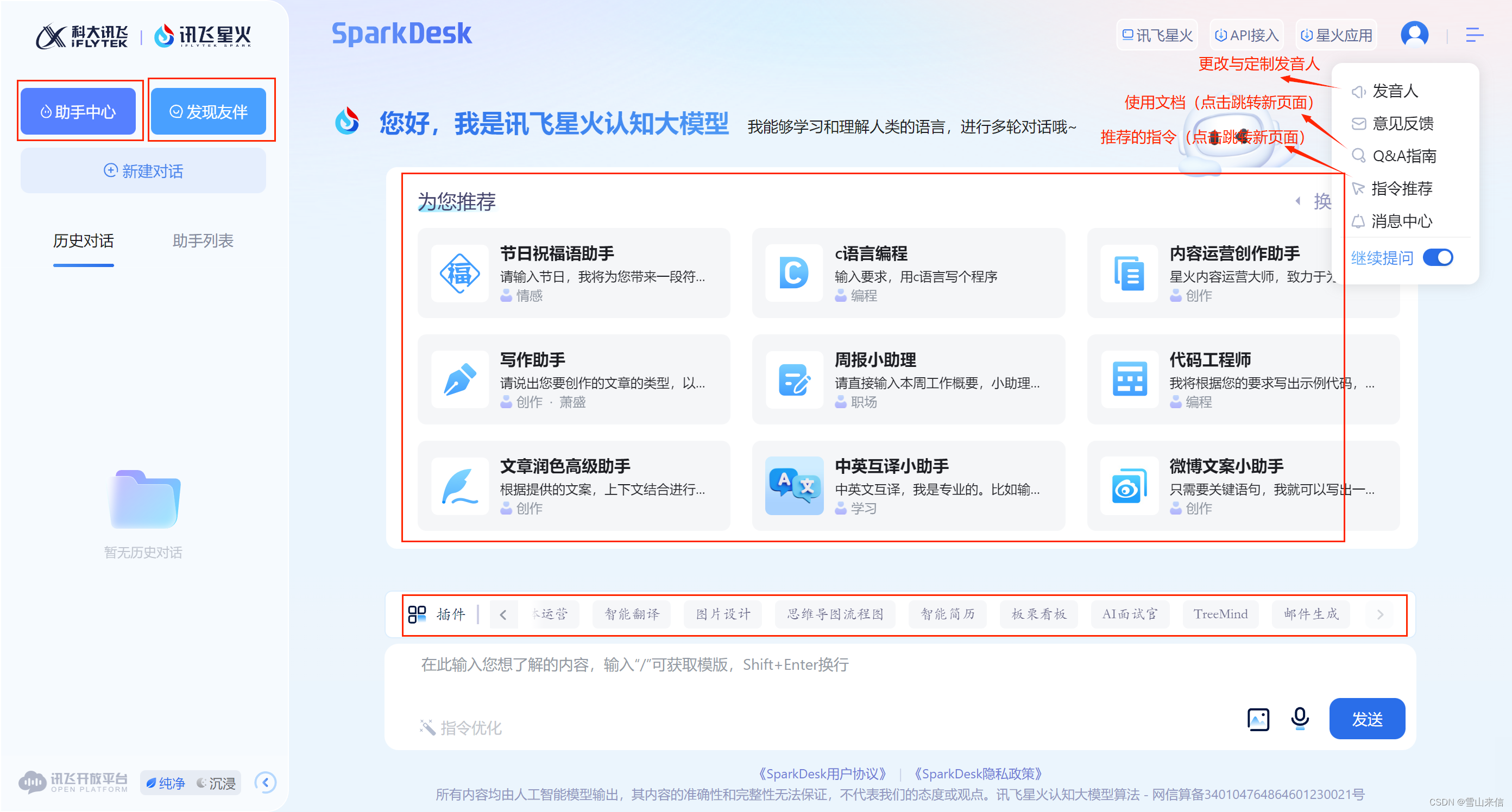Click the 科大讯飞 iFLYTEK logo
Screen dimensions: 1512x812
click(81, 36)
